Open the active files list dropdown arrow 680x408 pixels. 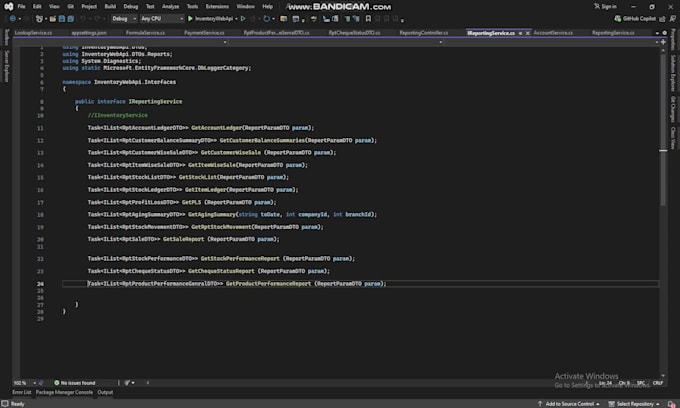click(x=657, y=33)
